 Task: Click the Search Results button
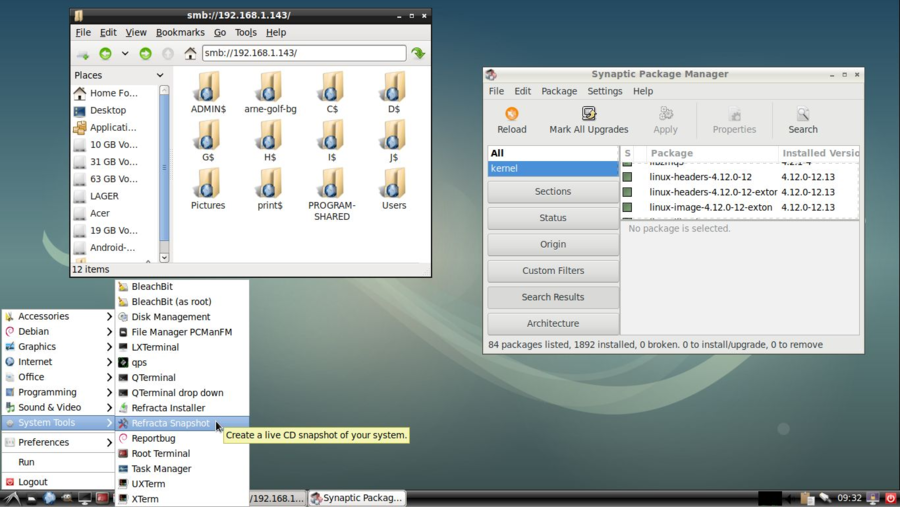click(553, 297)
